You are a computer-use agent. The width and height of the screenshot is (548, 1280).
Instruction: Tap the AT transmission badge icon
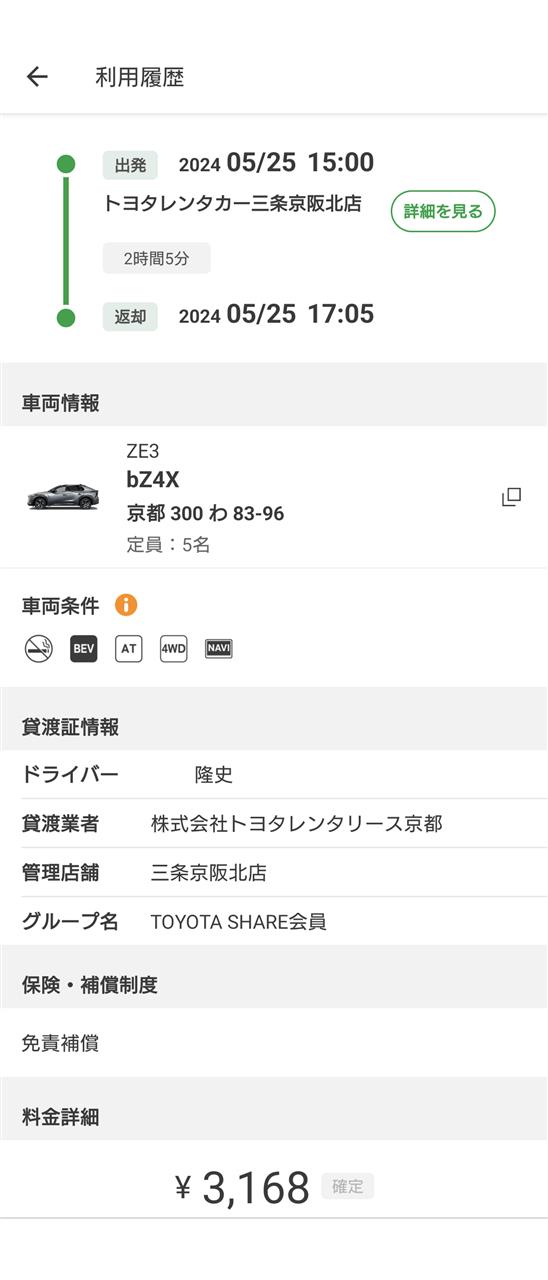[x=128, y=649]
